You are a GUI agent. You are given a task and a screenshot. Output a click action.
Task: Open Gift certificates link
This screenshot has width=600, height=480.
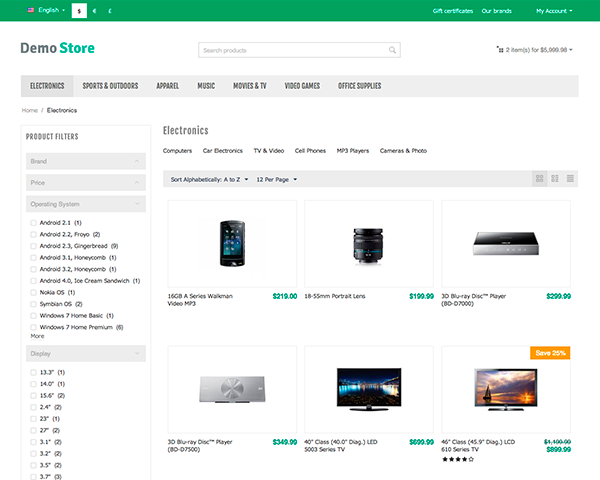(x=453, y=11)
